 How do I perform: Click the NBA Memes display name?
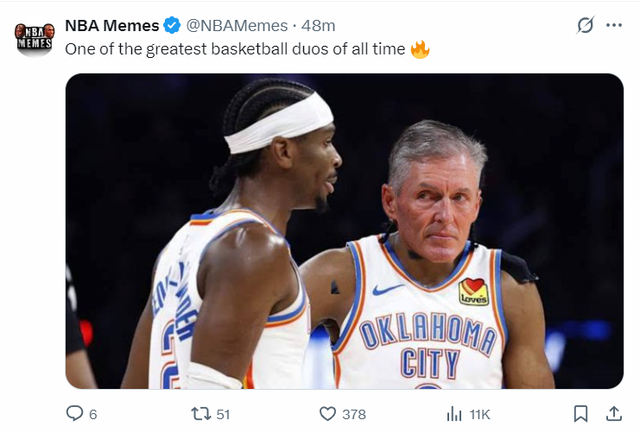pyautogui.click(x=111, y=25)
